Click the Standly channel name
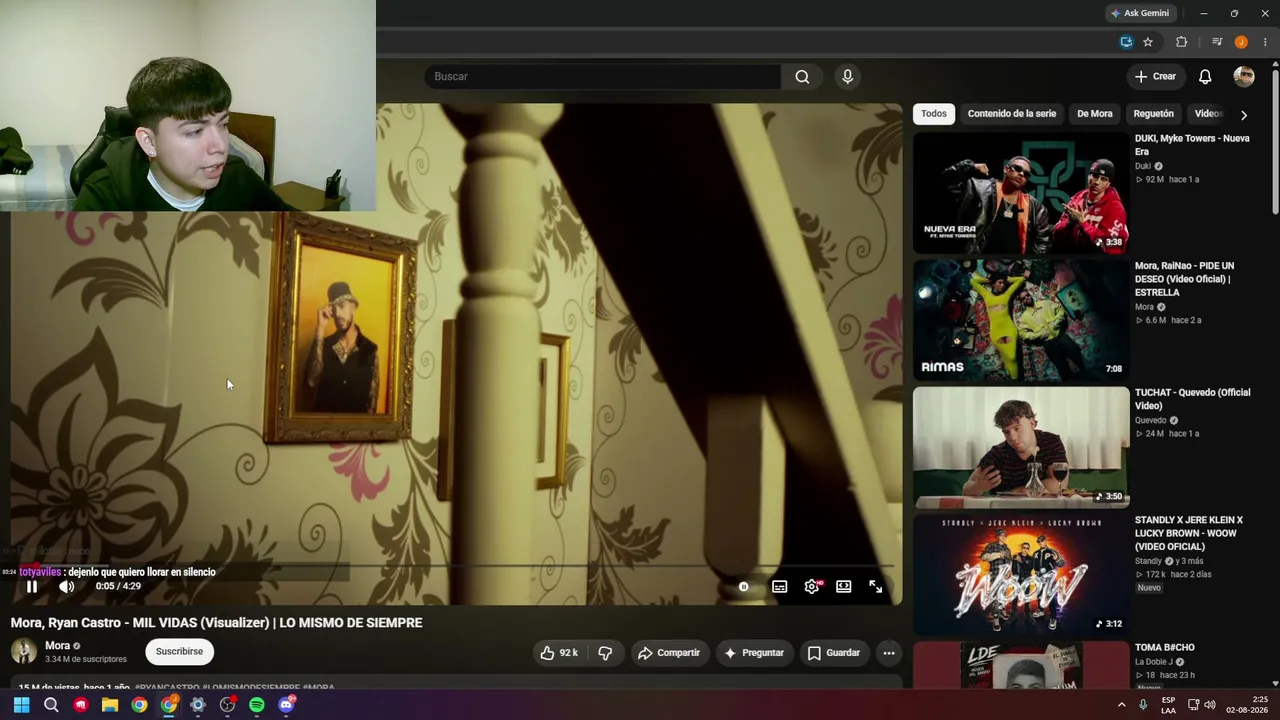 (1149, 561)
